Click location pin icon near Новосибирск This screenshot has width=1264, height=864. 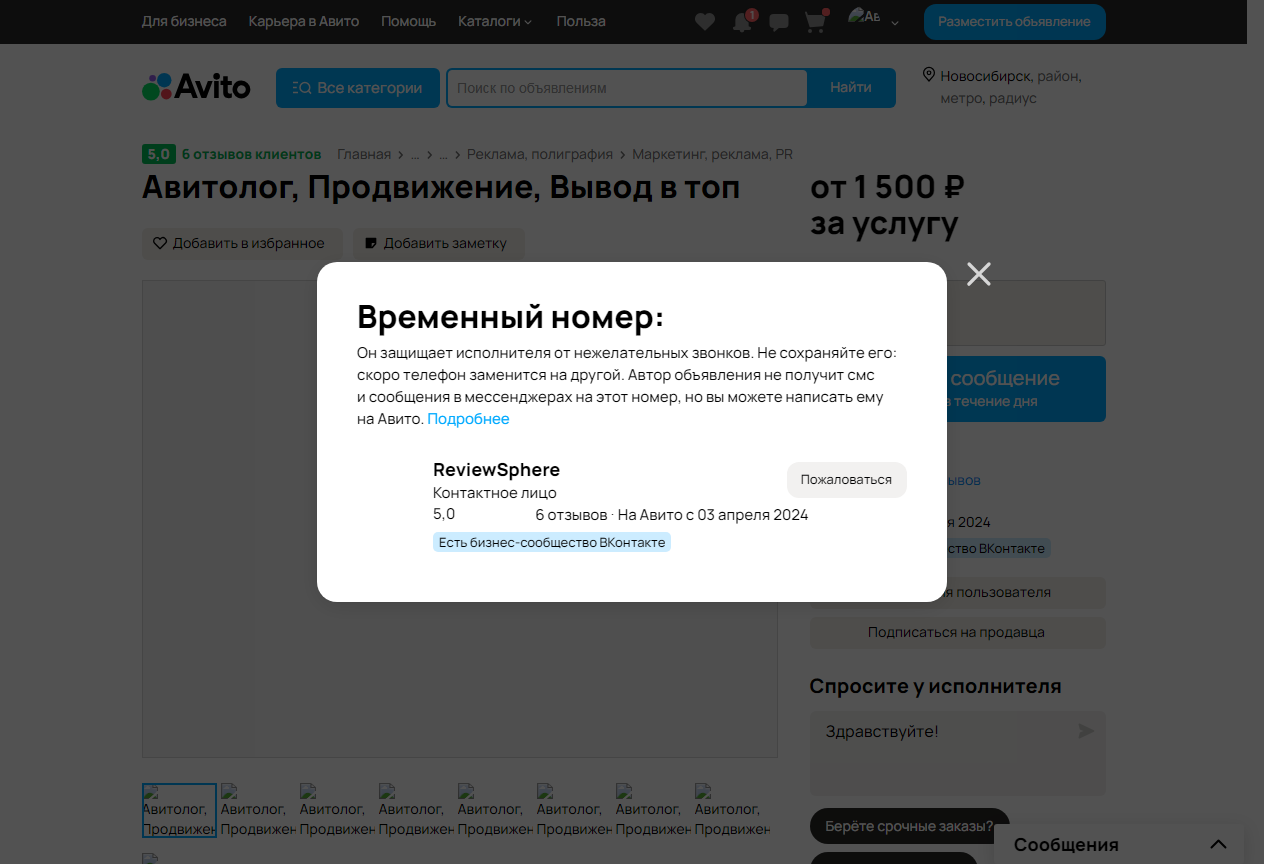[928, 75]
